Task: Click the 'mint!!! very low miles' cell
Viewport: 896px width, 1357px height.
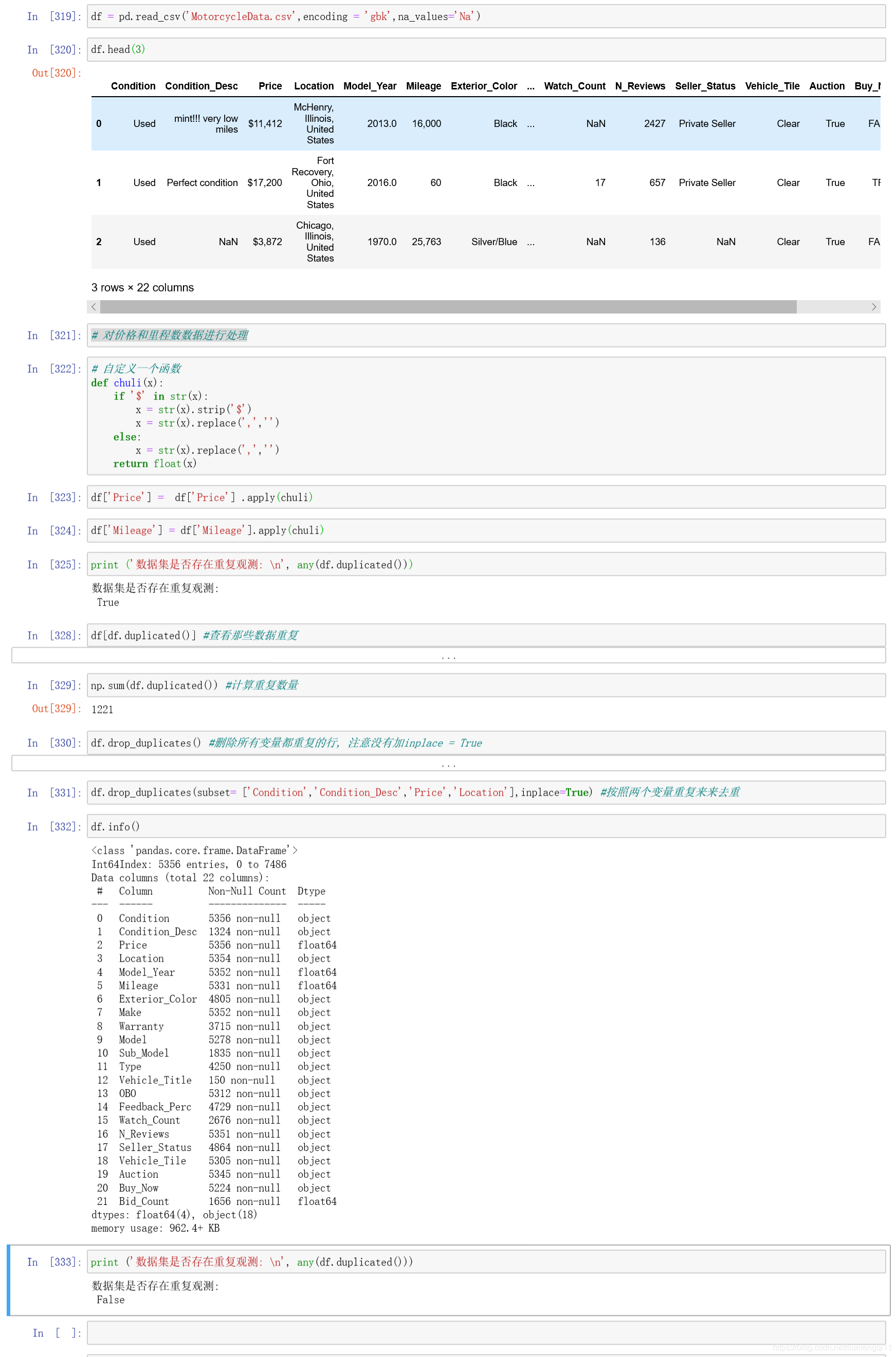Action: coord(206,124)
